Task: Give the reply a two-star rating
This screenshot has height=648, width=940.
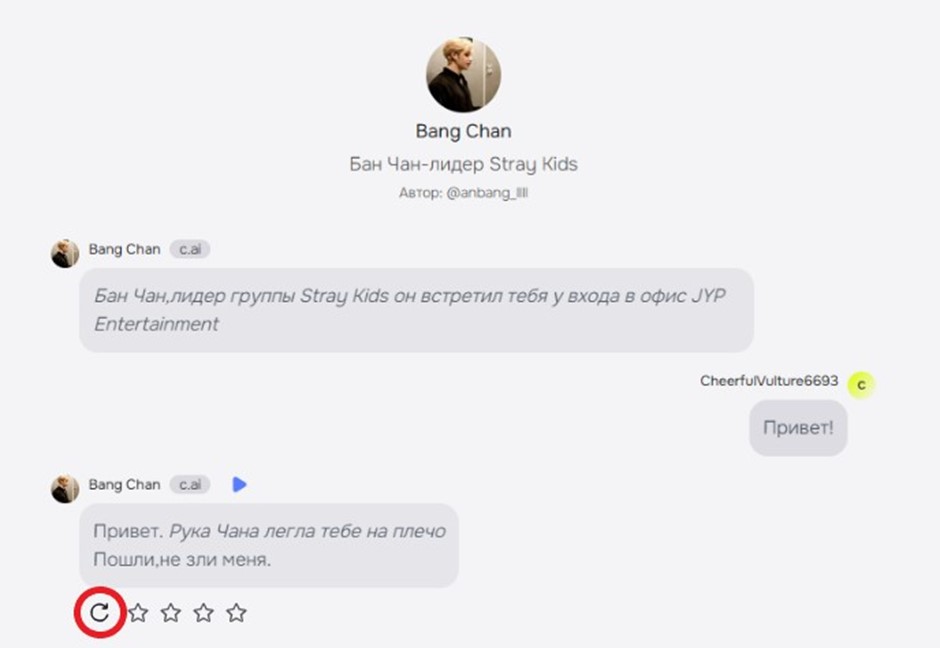Action: (x=171, y=613)
